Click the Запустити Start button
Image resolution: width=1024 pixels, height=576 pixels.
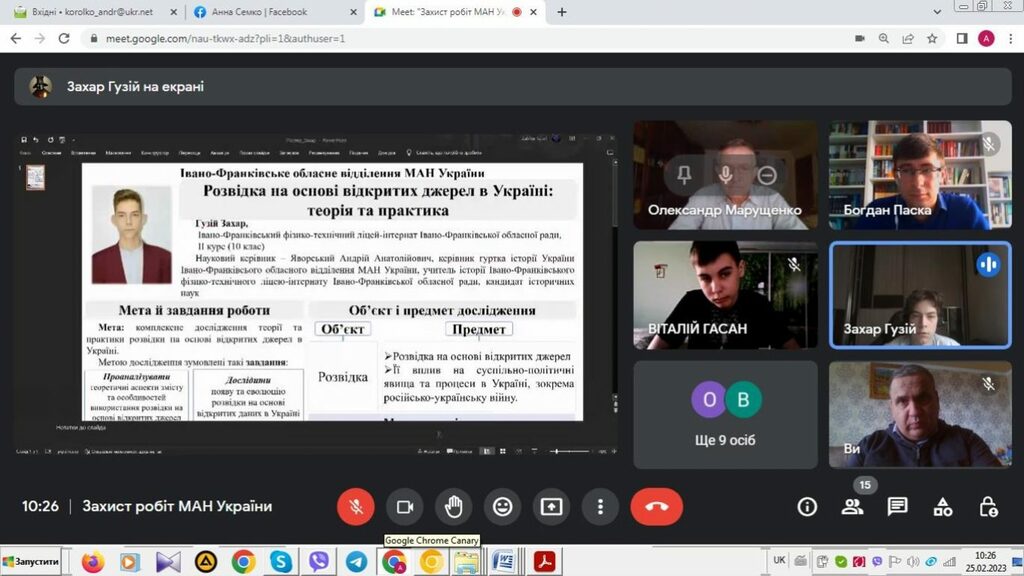(32, 562)
